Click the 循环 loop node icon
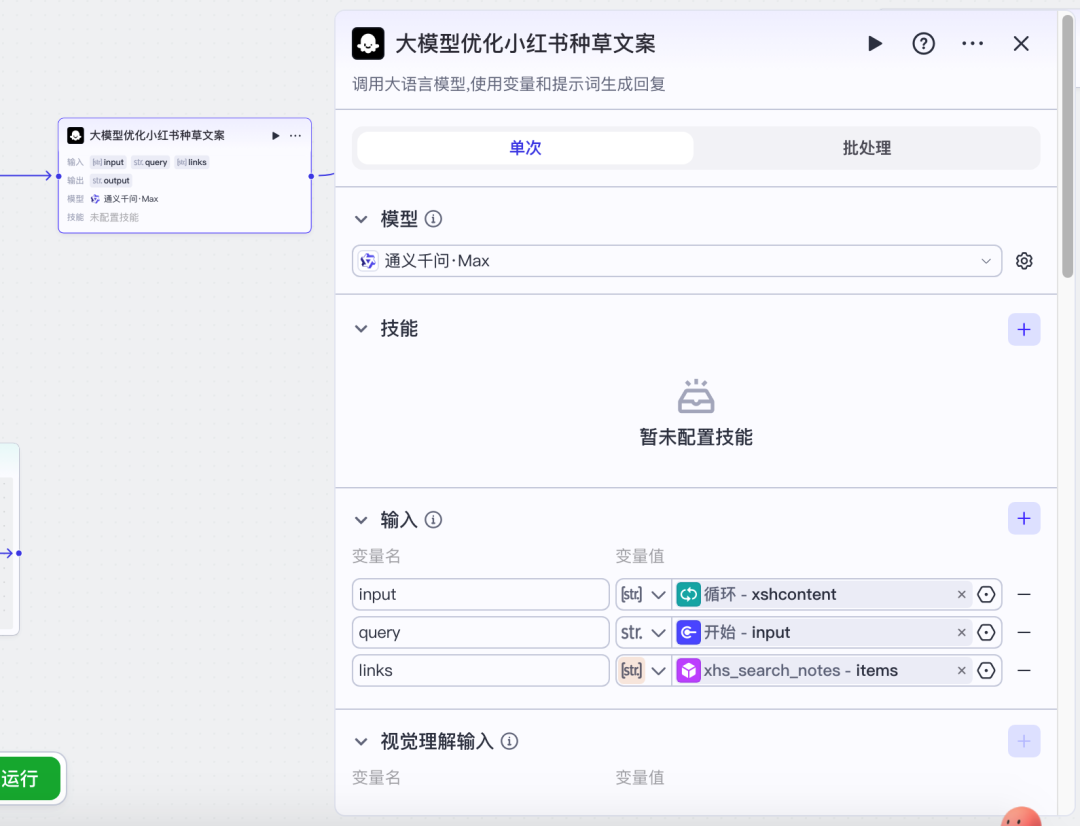This screenshot has width=1080, height=826. tap(688, 595)
